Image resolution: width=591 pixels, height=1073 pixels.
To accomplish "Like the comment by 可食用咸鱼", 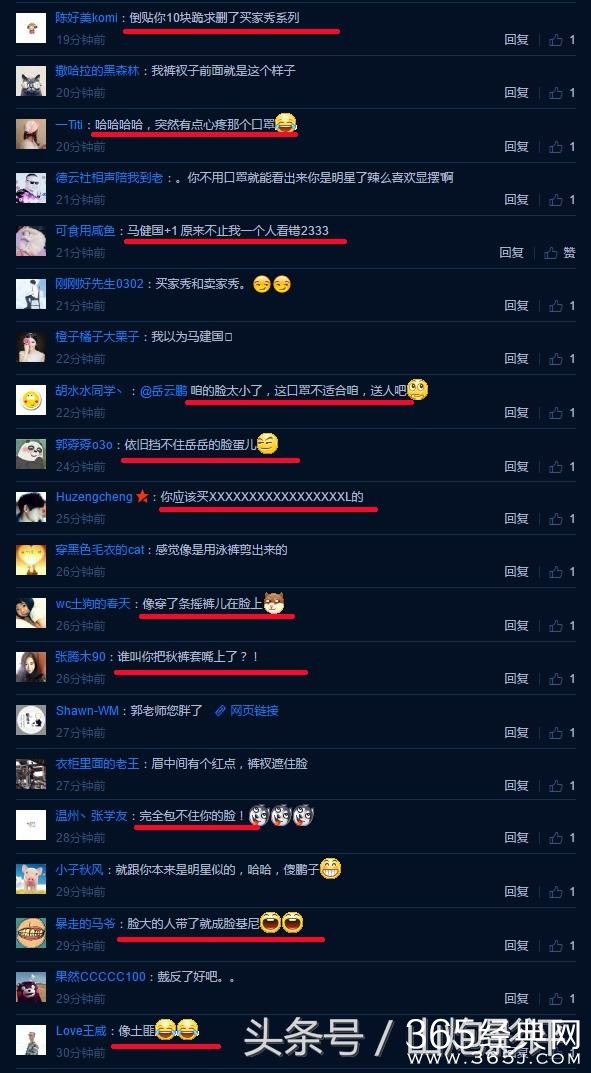I will 551,253.
